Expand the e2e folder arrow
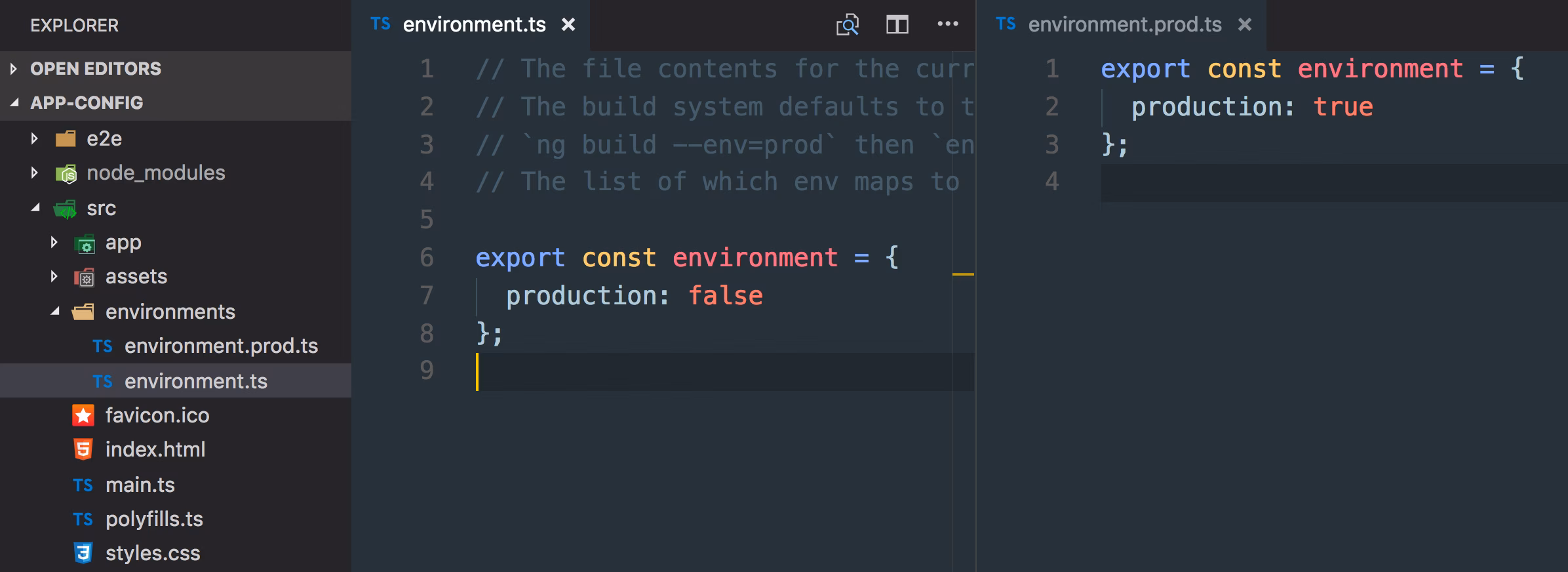 (x=35, y=138)
